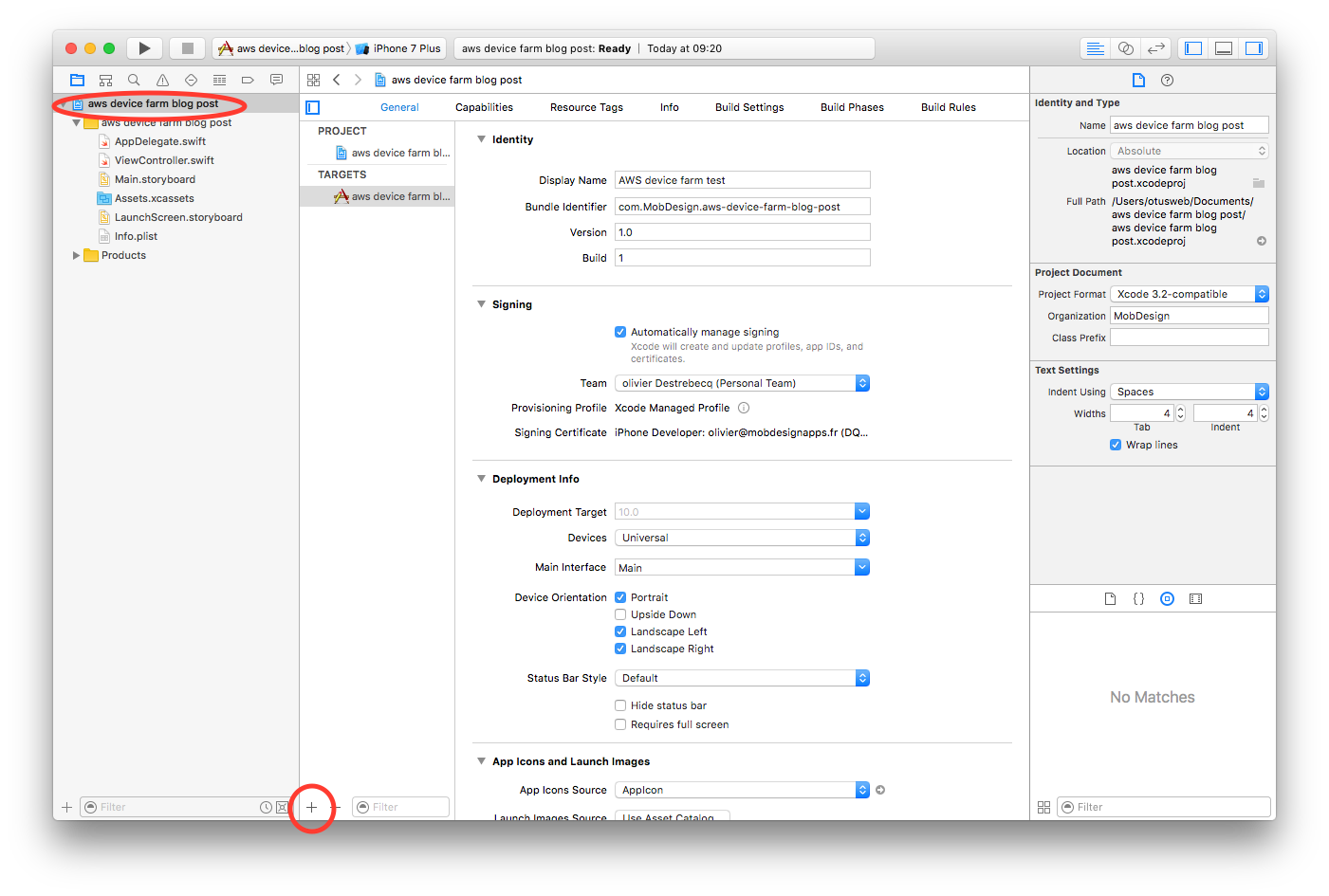Show the Issue navigator warning icon
Screen dimensions: 1329x896
coord(162,80)
